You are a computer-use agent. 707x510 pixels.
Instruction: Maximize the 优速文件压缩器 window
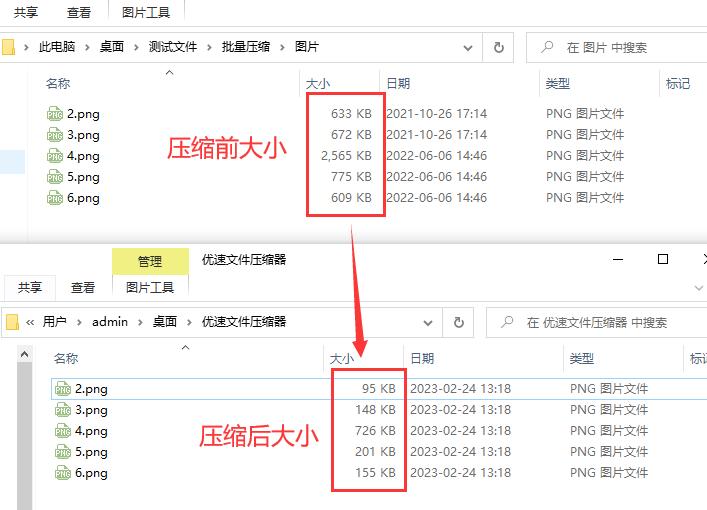click(663, 259)
